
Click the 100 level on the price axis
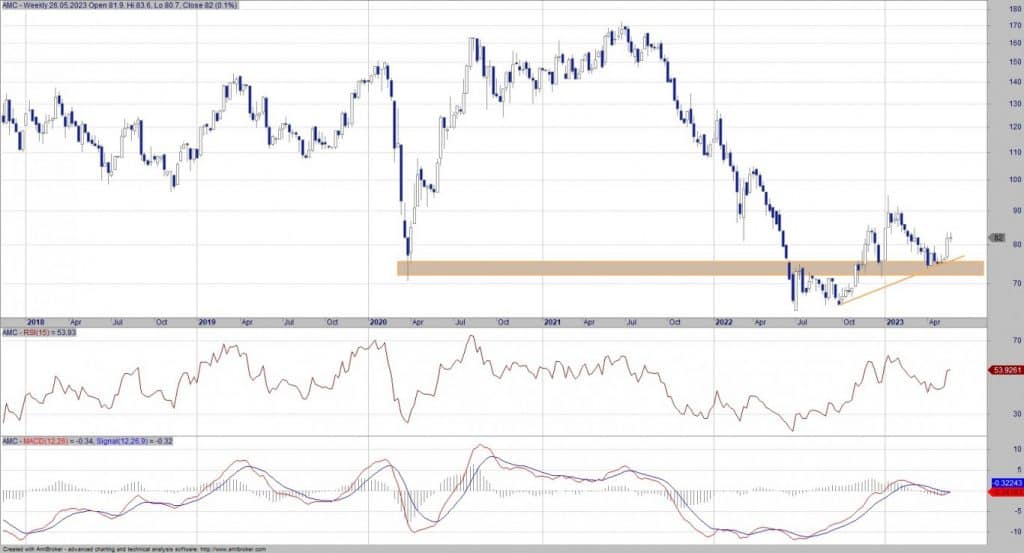[1015, 179]
